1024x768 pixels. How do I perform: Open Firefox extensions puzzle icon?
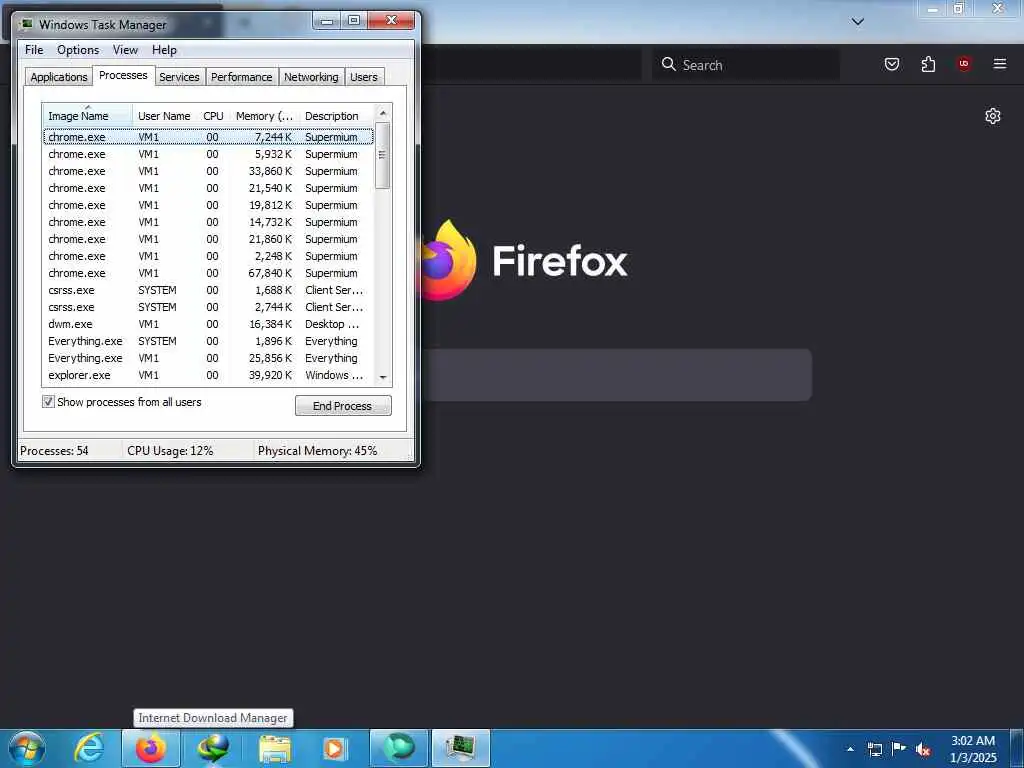pos(928,64)
